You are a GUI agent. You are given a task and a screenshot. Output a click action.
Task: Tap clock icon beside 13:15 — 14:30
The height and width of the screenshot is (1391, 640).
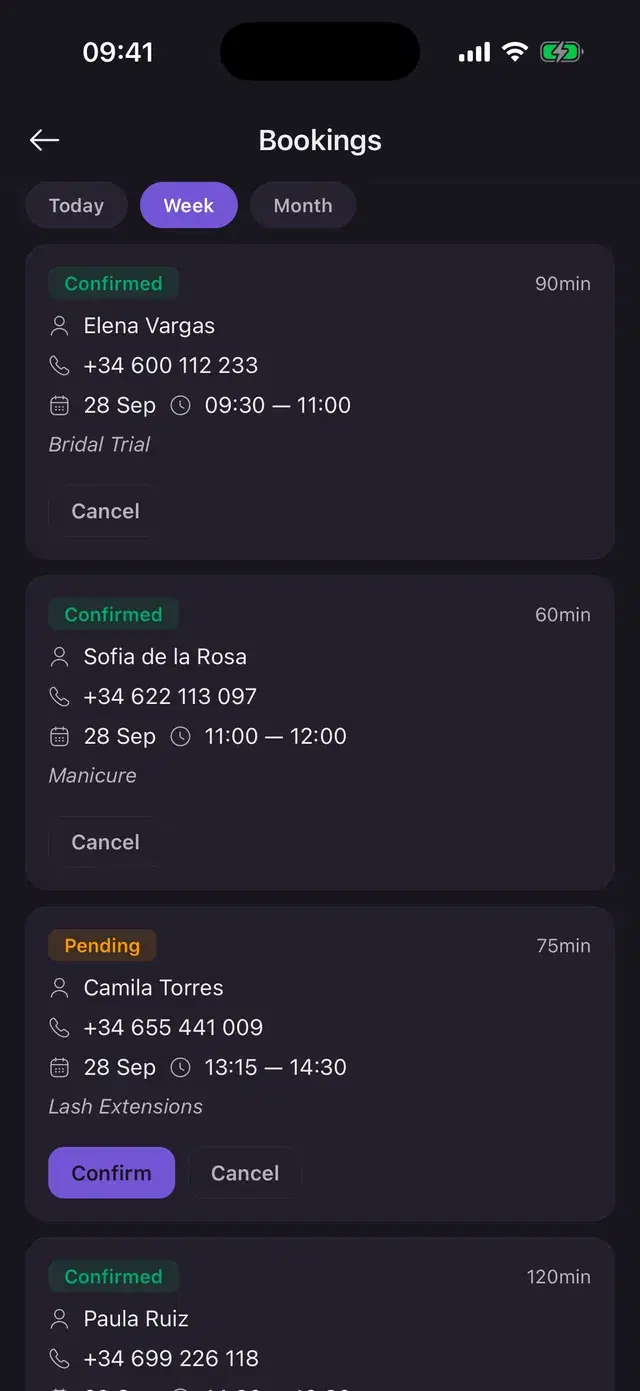[x=180, y=1067]
